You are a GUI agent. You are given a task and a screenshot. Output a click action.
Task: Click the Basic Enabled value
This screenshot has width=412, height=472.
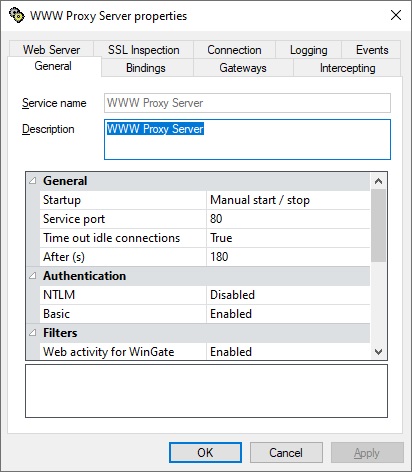pyautogui.click(x=231, y=314)
